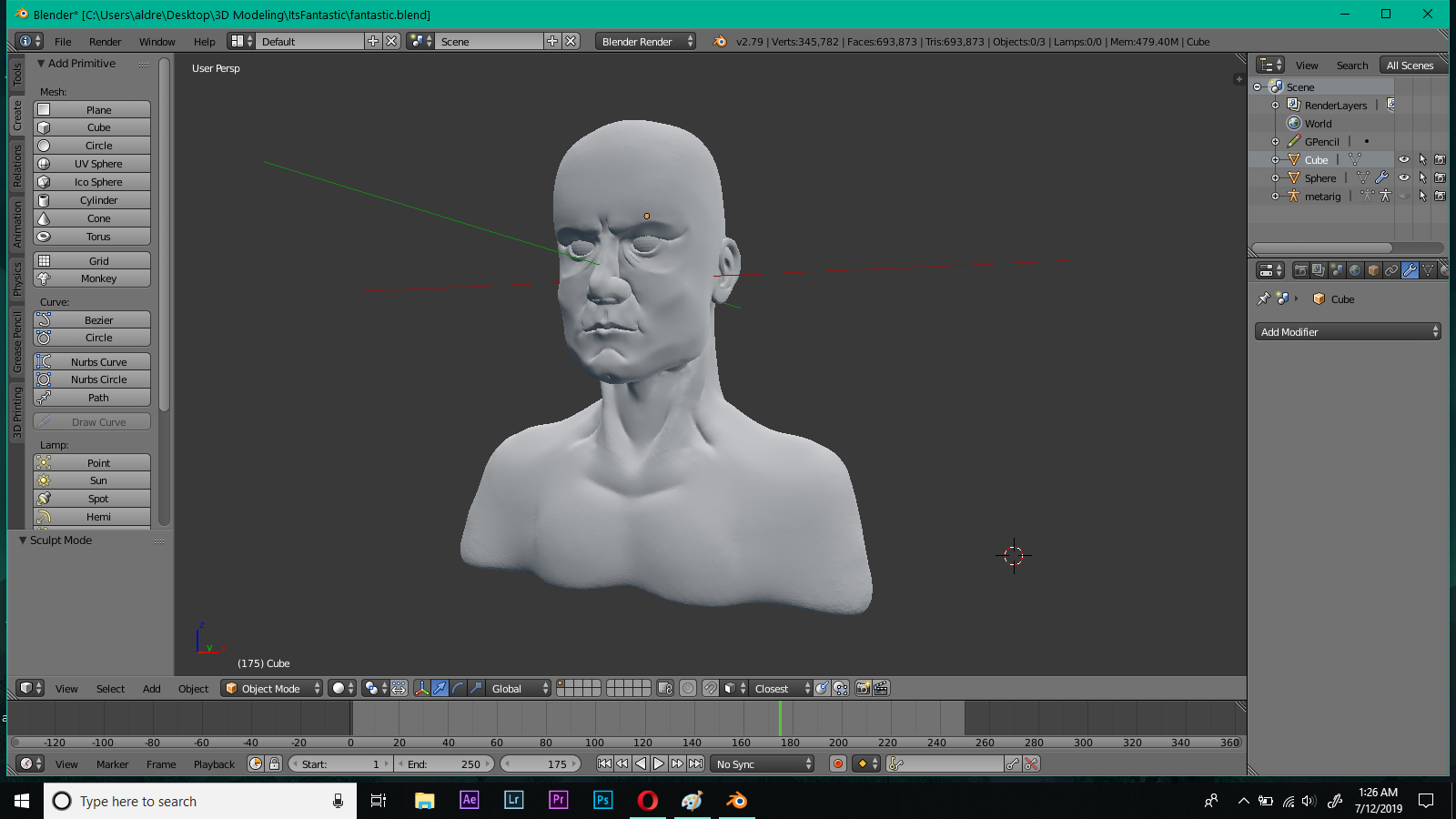Open the Constraints properties tab chain icon

pyautogui.click(x=1391, y=270)
